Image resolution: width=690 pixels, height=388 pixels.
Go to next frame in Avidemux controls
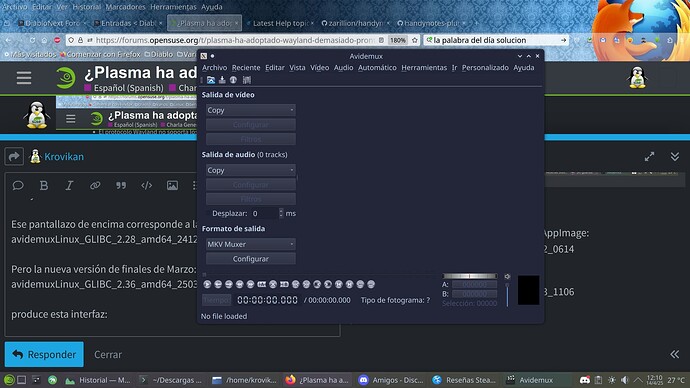(x=229, y=284)
